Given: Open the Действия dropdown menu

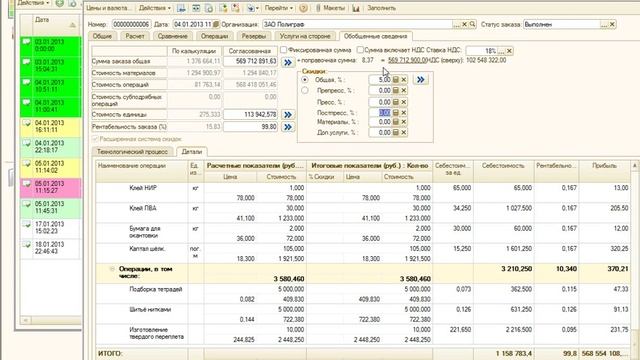Looking at the screenshot, I should point(155,8).
